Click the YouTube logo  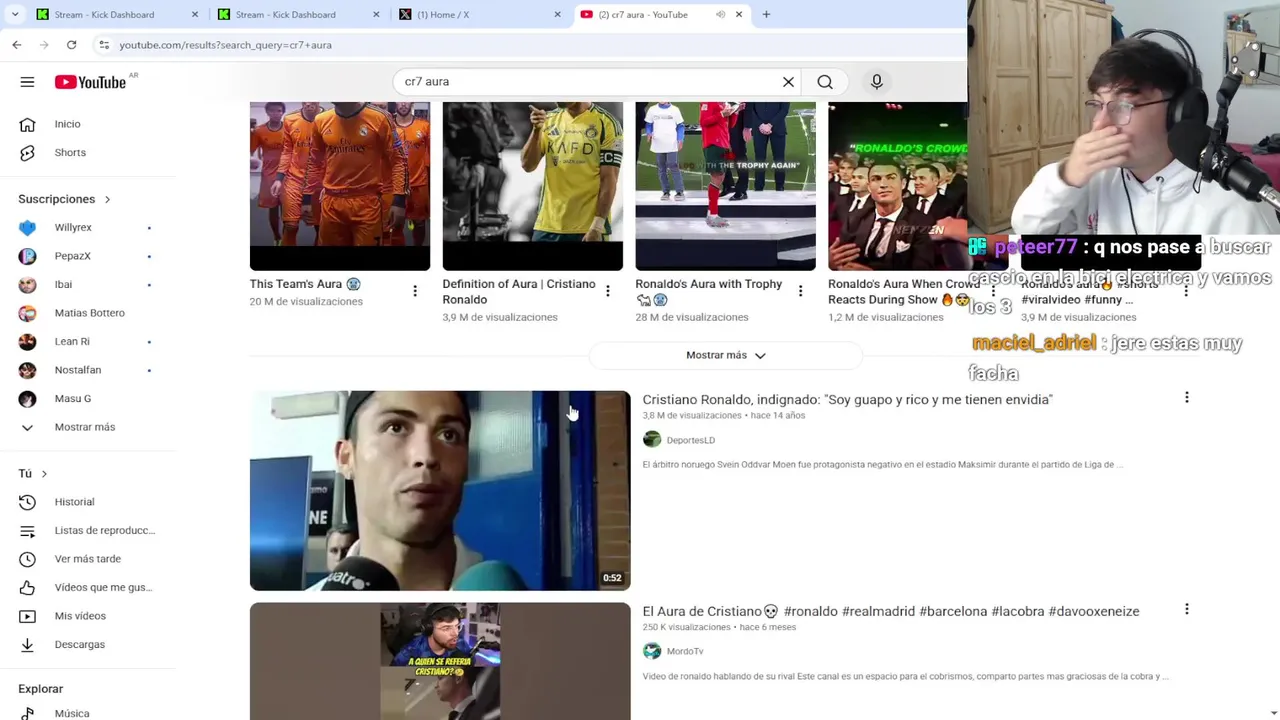pyautogui.click(x=90, y=82)
